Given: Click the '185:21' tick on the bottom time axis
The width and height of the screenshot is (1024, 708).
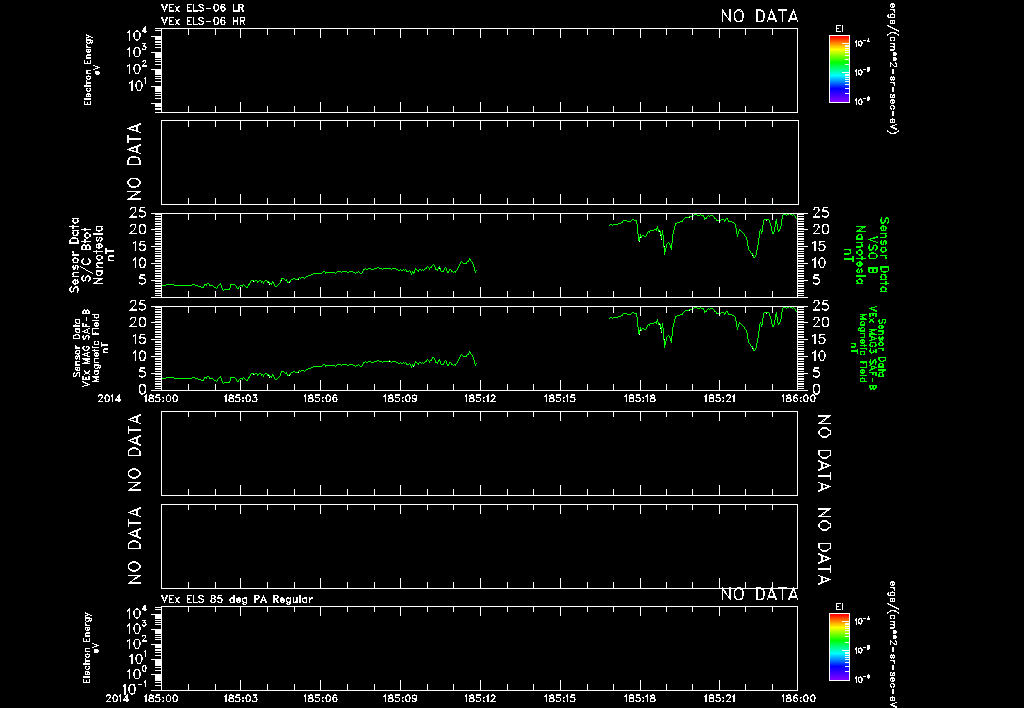Looking at the screenshot, I should 720,698.
